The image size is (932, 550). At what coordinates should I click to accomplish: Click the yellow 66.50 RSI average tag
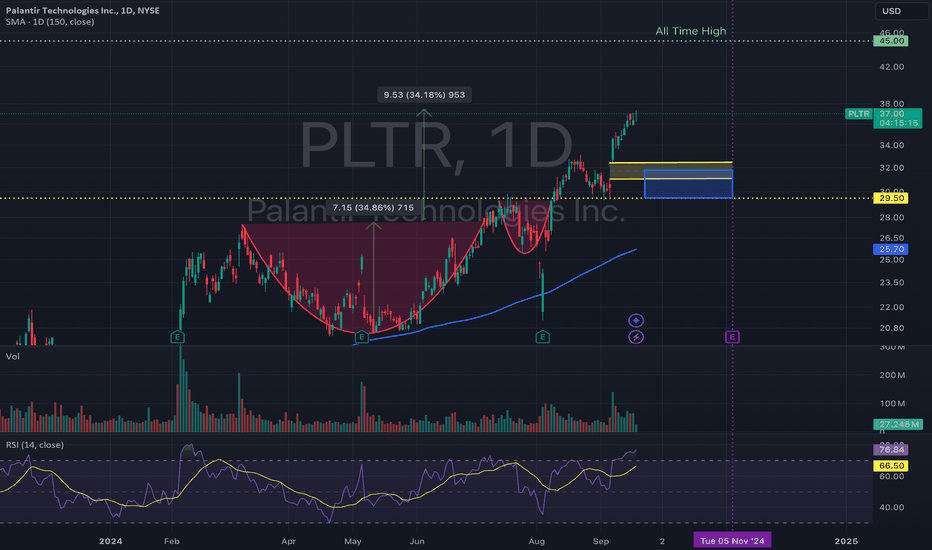pos(890,466)
